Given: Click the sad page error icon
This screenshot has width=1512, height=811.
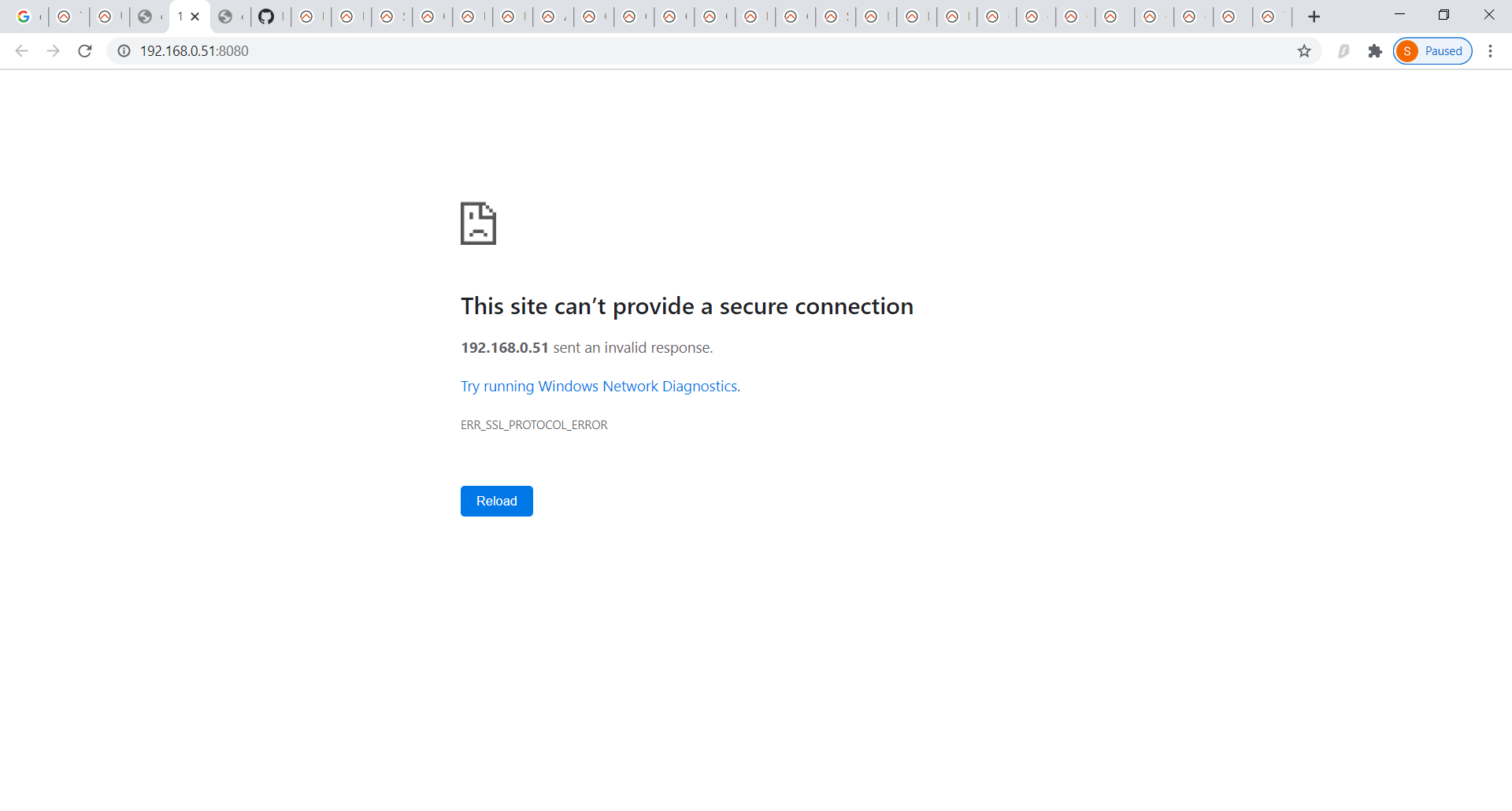Looking at the screenshot, I should [478, 224].
